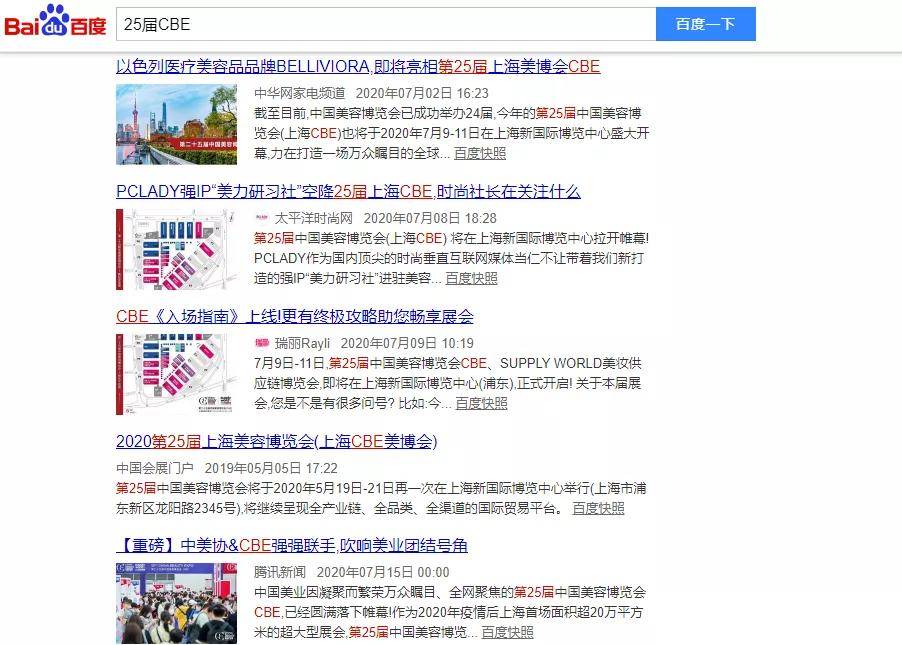
Task: Click the source name 太平洋时尚网
Action: (x=314, y=218)
